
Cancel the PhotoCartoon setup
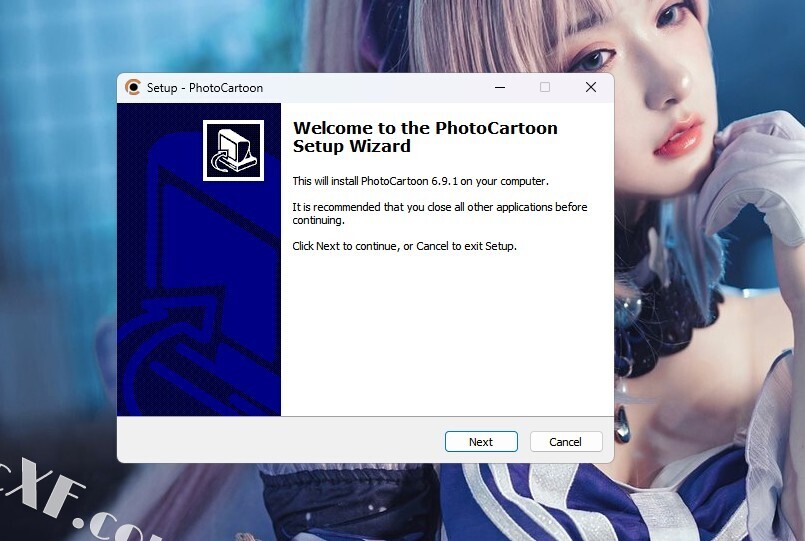point(566,442)
